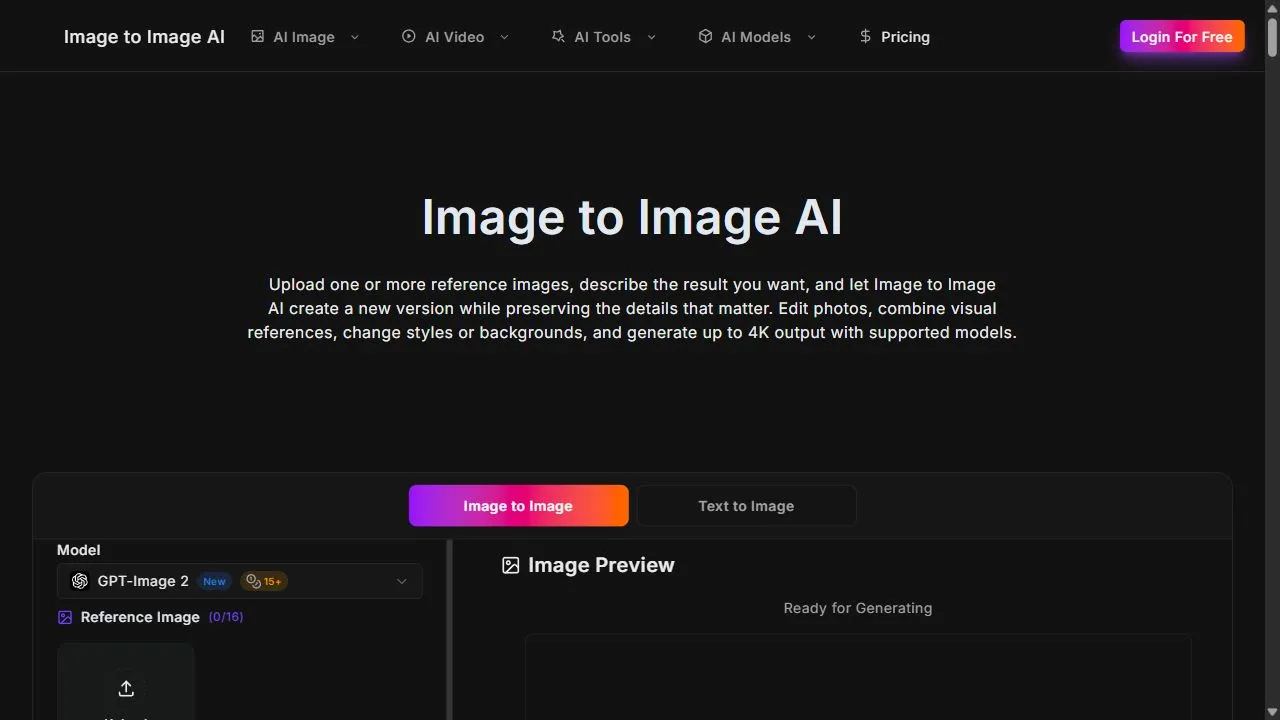Click the AI Video play icon
Screen dimensions: 1280x720
click(x=409, y=36)
